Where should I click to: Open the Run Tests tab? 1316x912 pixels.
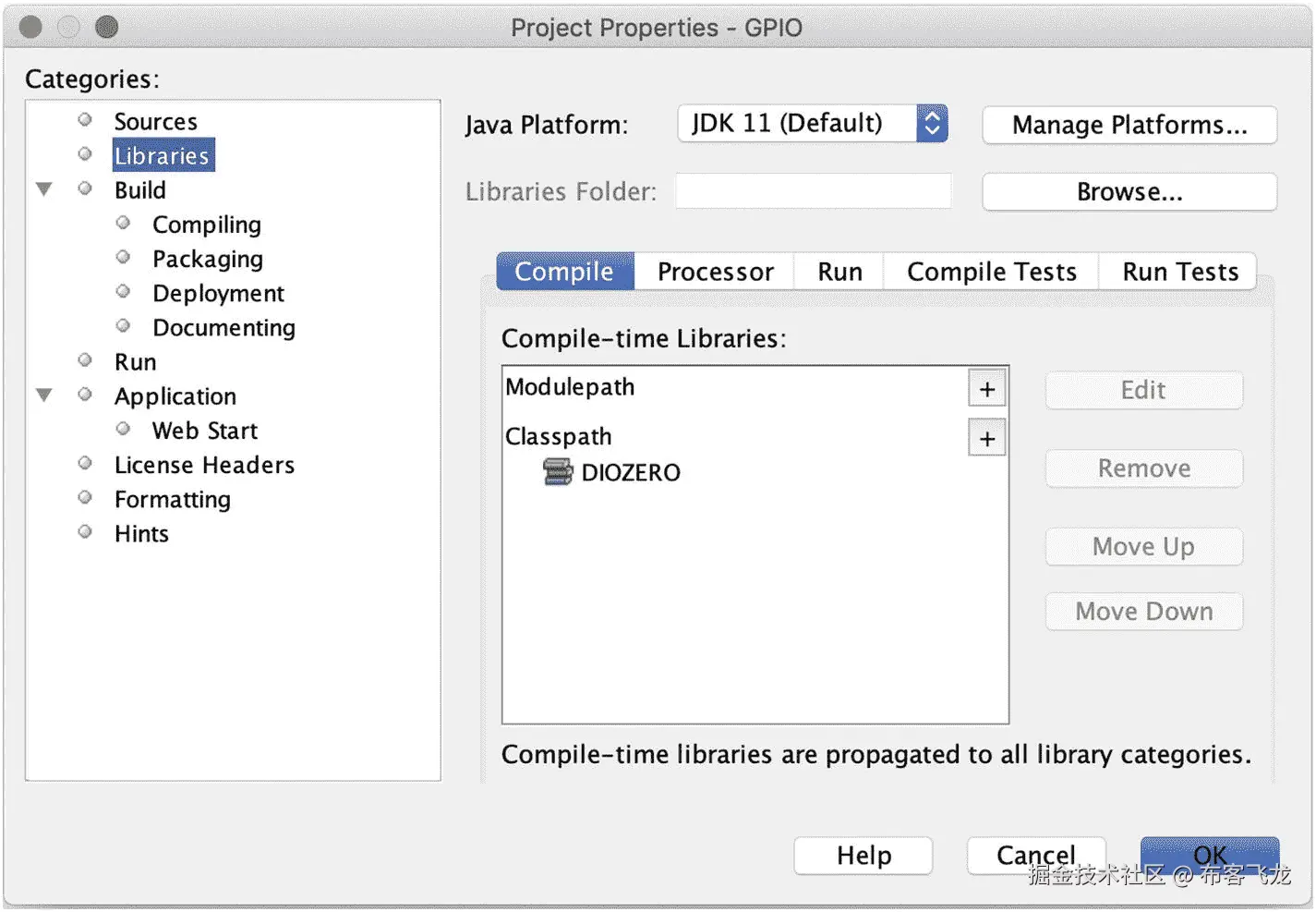pos(1179,272)
